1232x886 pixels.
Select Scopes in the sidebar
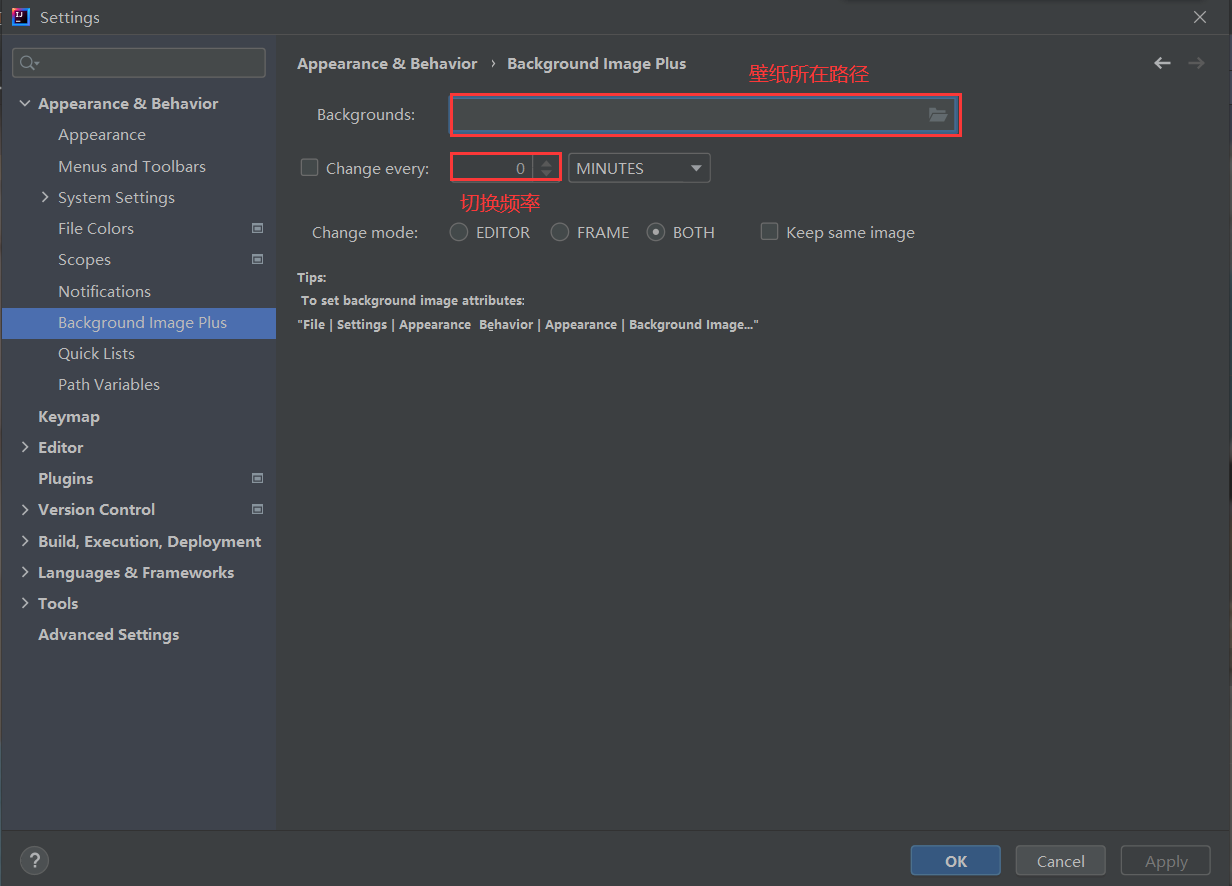point(84,260)
